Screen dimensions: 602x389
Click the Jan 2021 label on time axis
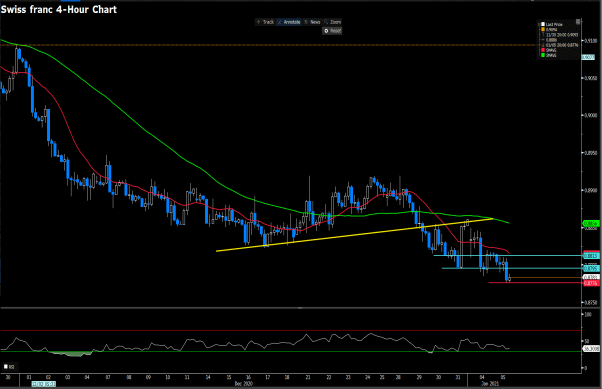(x=490, y=384)
